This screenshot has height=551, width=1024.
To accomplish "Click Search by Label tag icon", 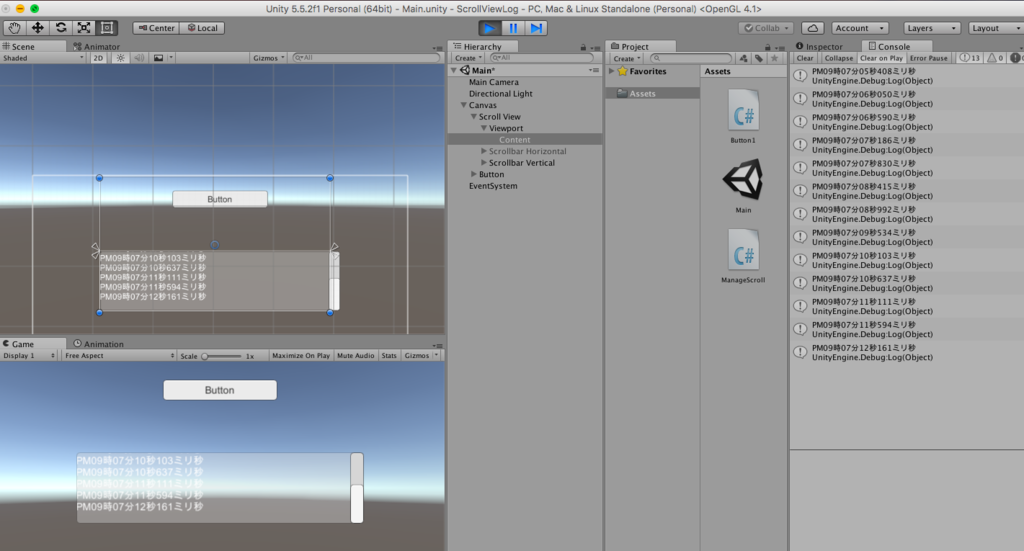I will click(x=759, y=58).
